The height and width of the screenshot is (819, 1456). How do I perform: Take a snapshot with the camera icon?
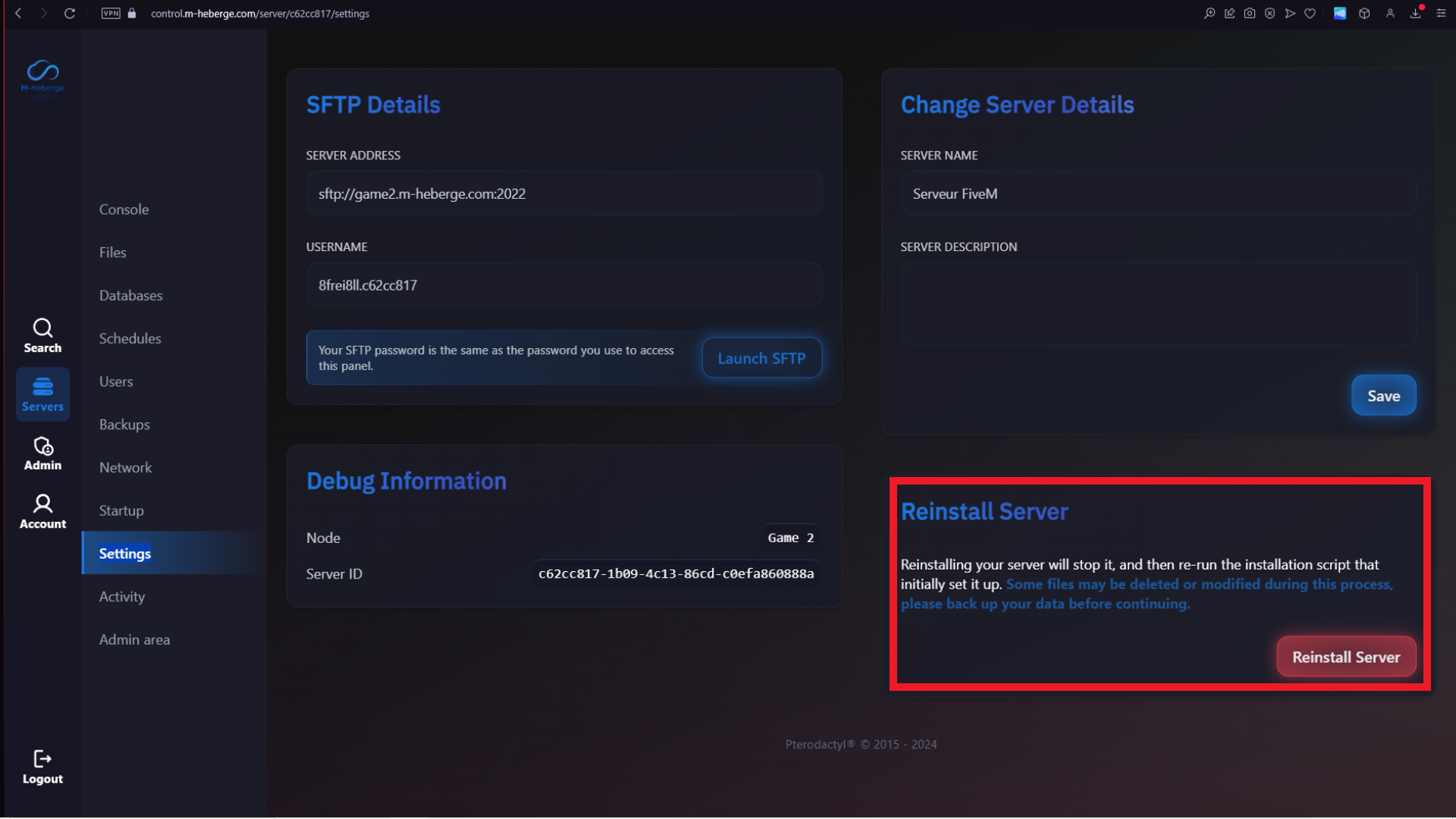1250,14
